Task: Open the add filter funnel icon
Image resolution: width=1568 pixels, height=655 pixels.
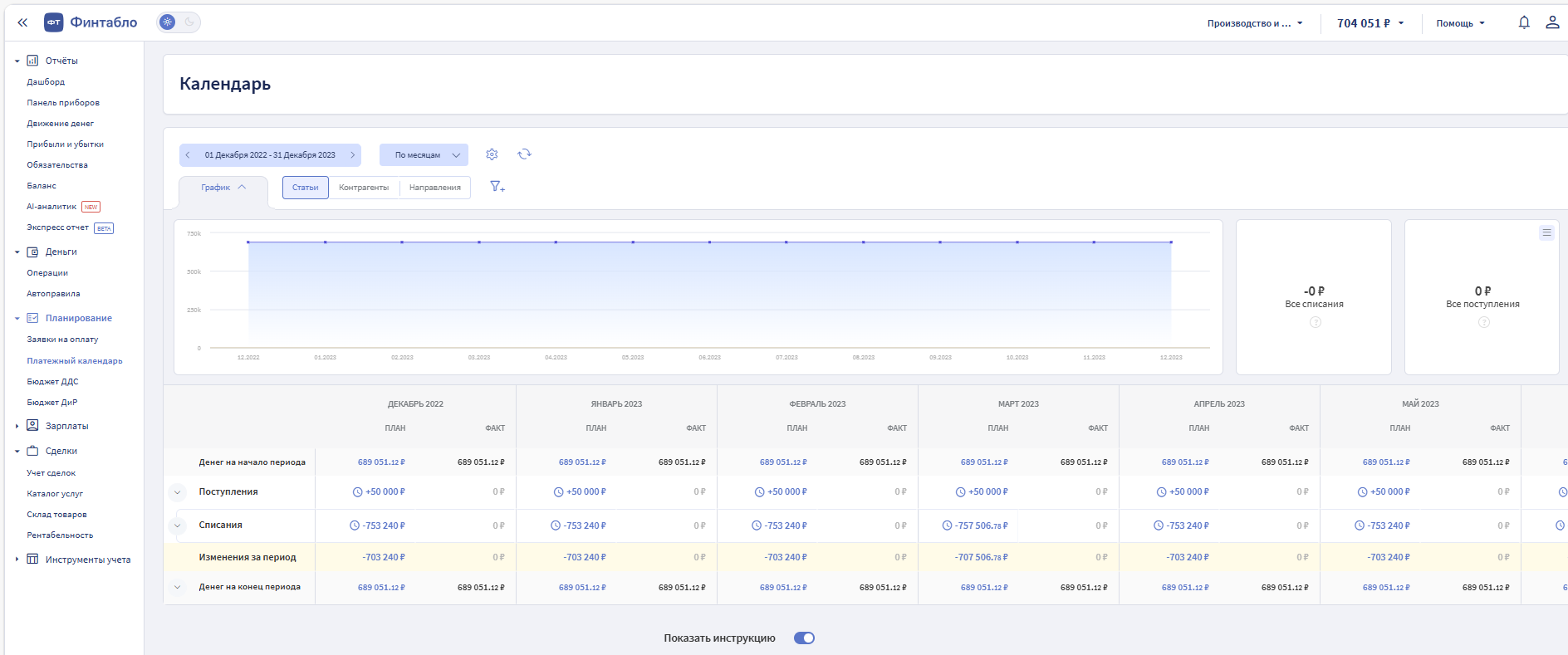Action: (x=497, y=187)
